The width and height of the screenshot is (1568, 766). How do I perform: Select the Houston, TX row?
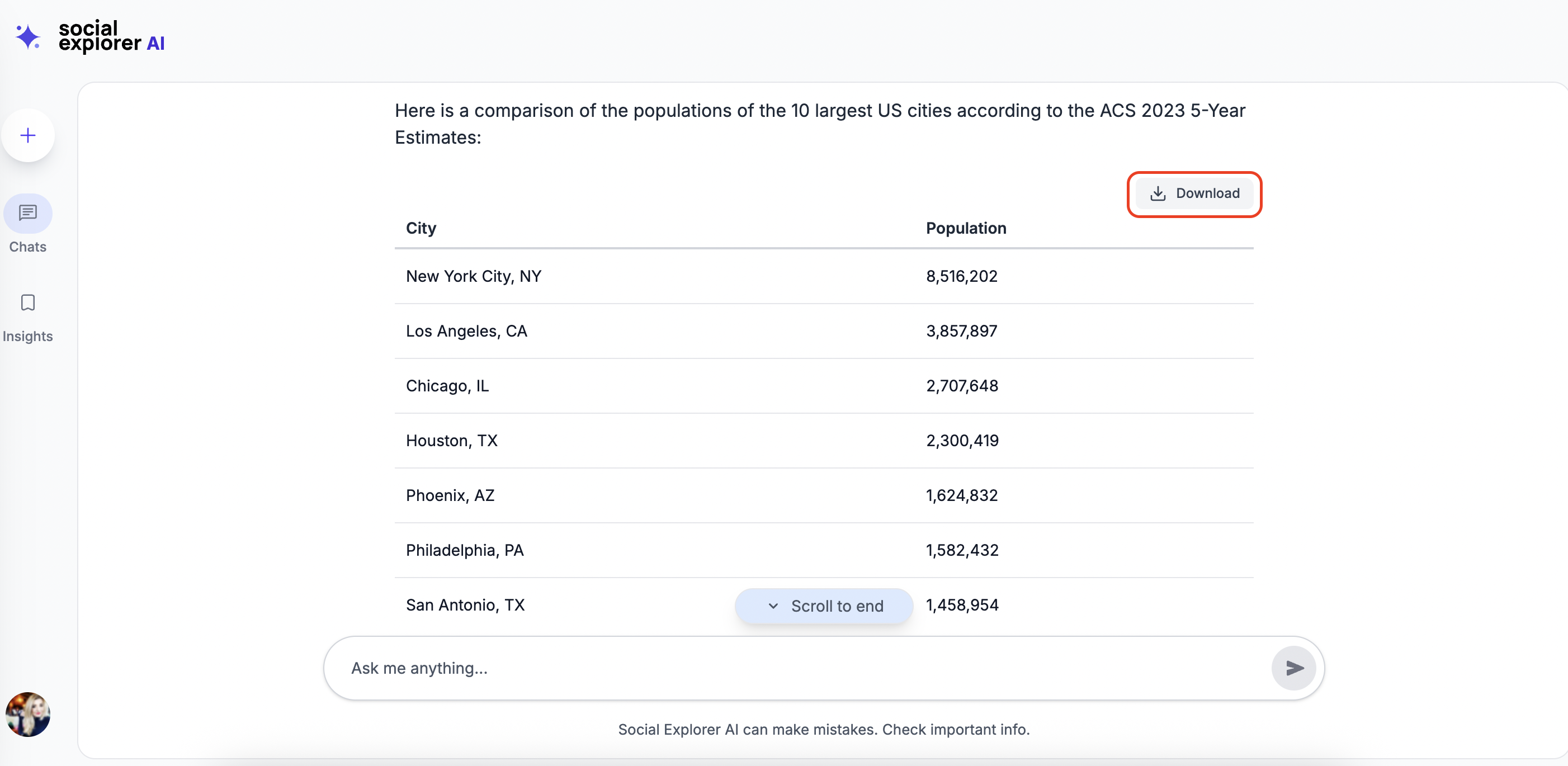(452, 441)
